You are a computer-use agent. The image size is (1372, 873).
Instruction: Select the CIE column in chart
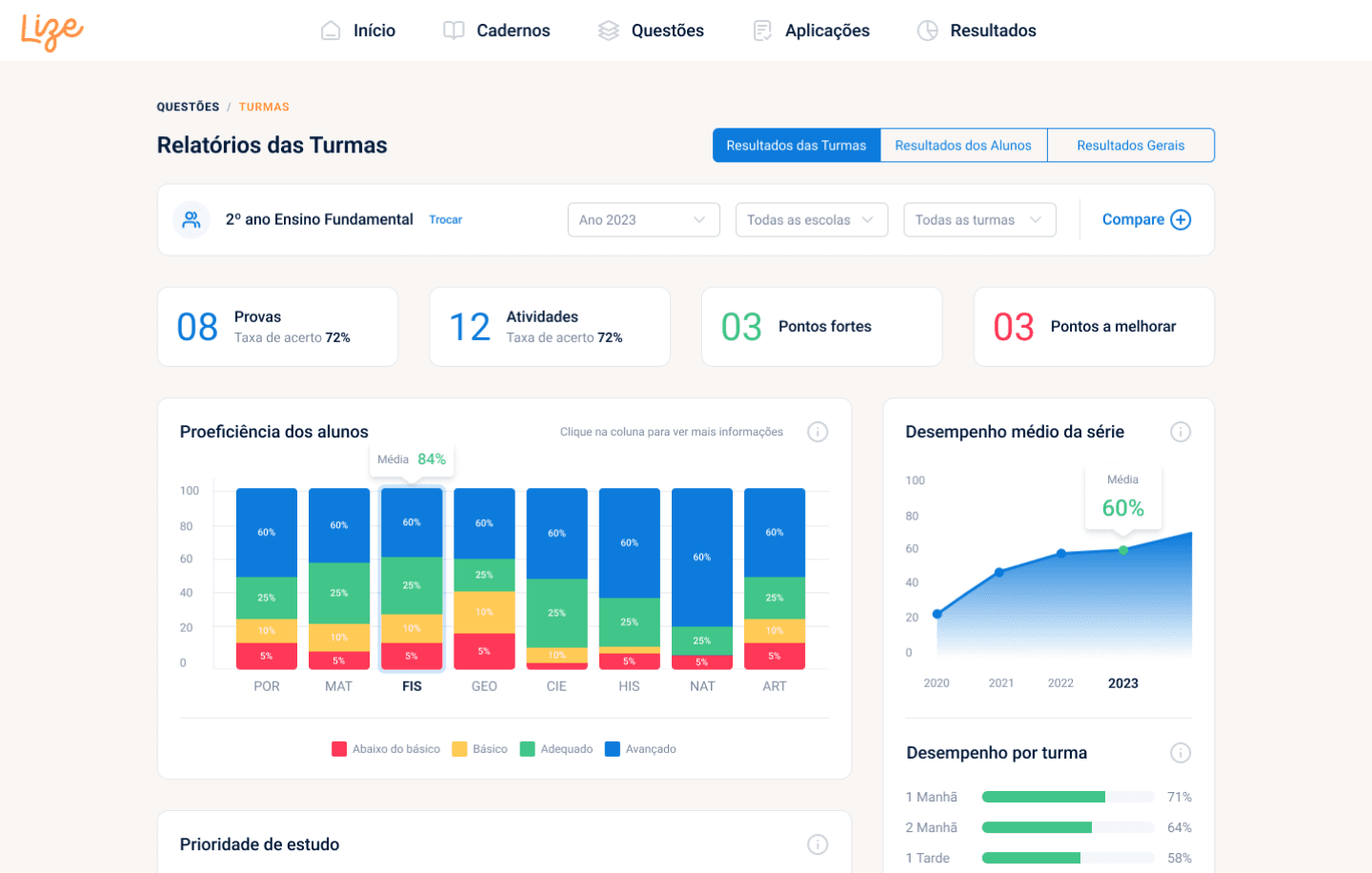pyautogui.click(x=557, y=579)
